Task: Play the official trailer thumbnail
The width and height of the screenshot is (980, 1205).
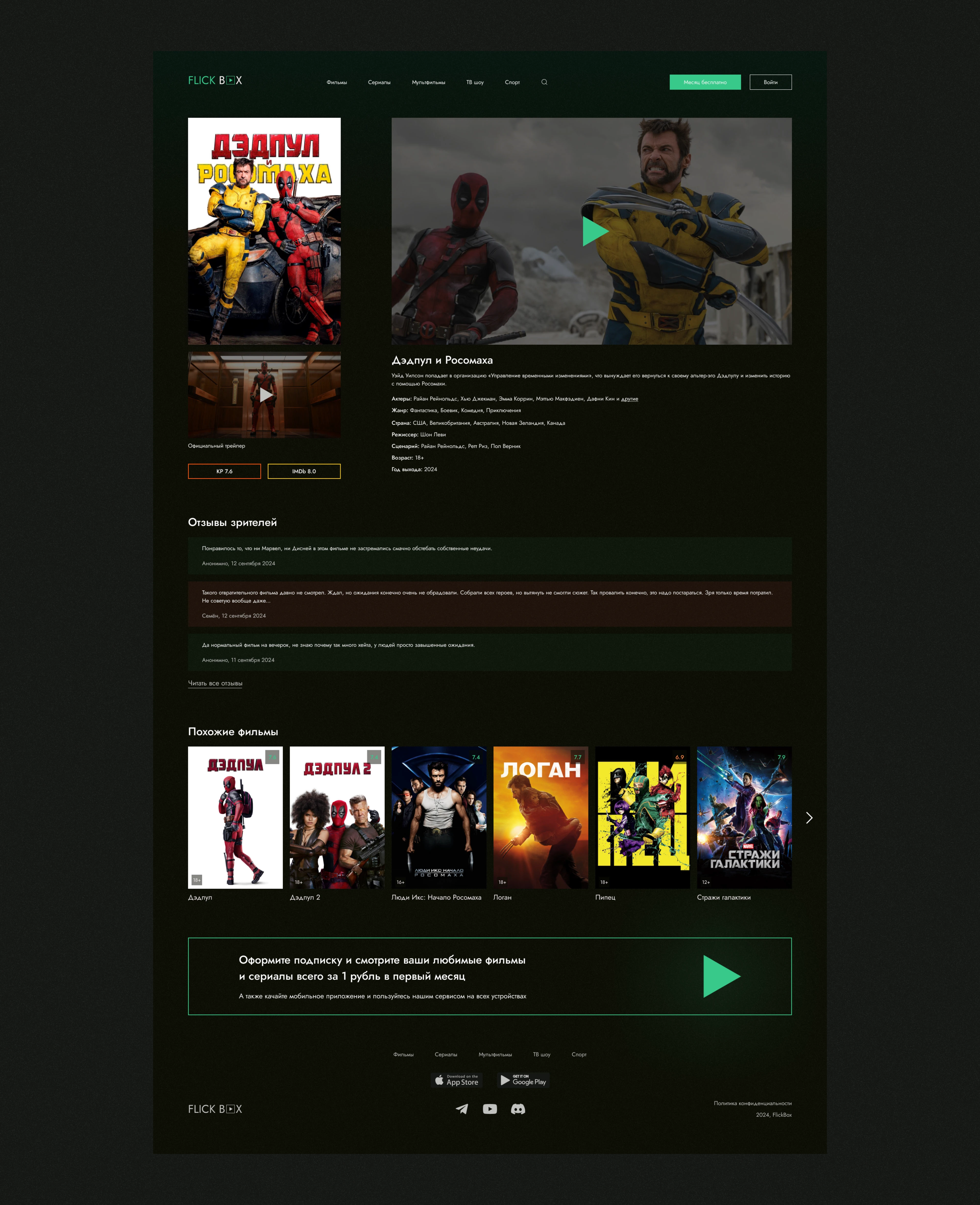Action: [x=265, y=395]
